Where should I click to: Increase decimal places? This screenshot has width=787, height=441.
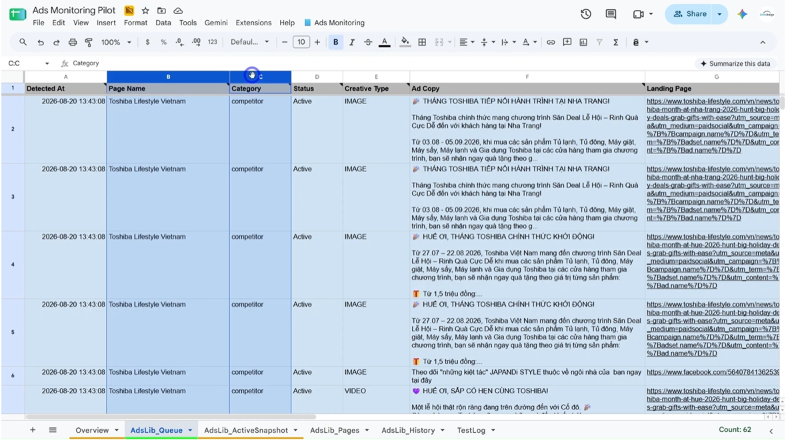(196, 43)
